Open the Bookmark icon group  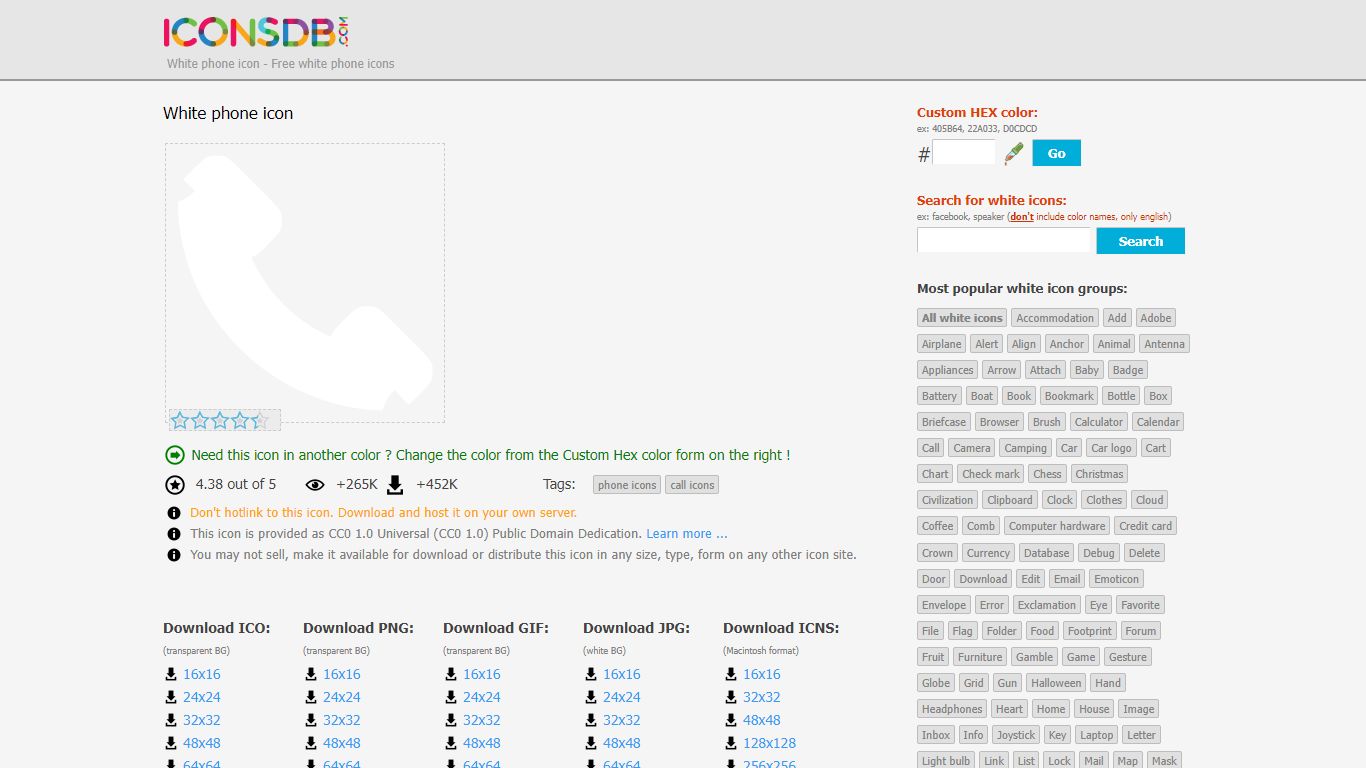[x=1069, y=396]
